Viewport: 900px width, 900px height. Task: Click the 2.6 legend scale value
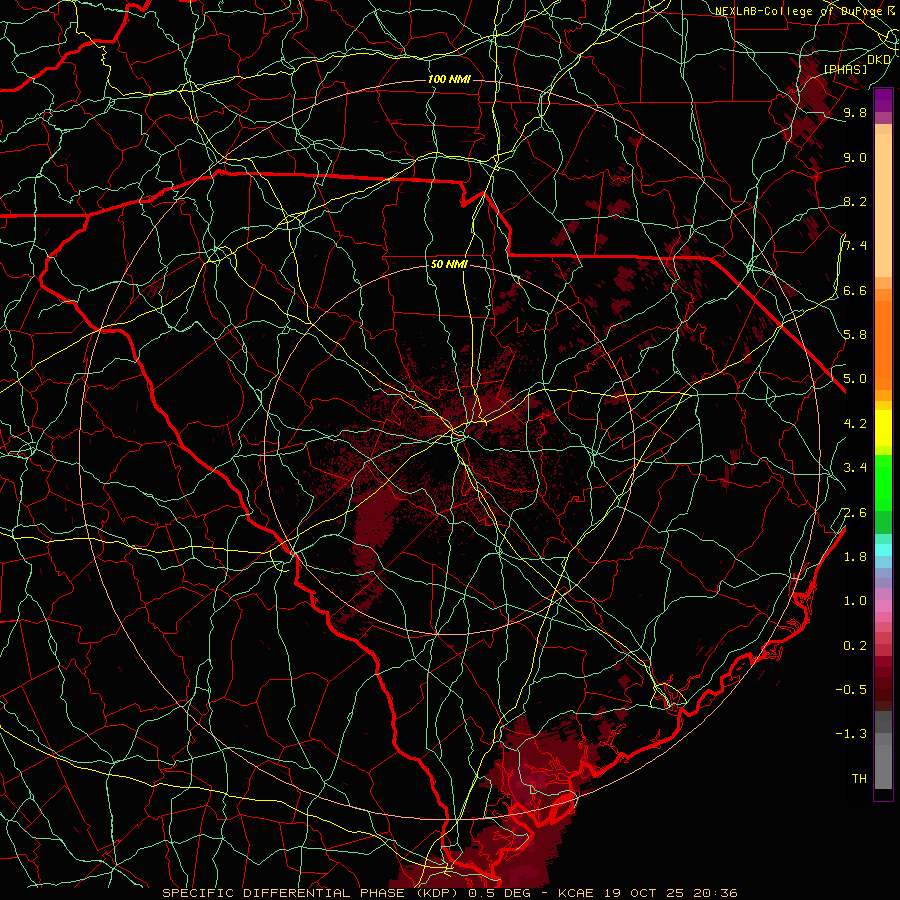pyautogui.click(x=855, y=513)
